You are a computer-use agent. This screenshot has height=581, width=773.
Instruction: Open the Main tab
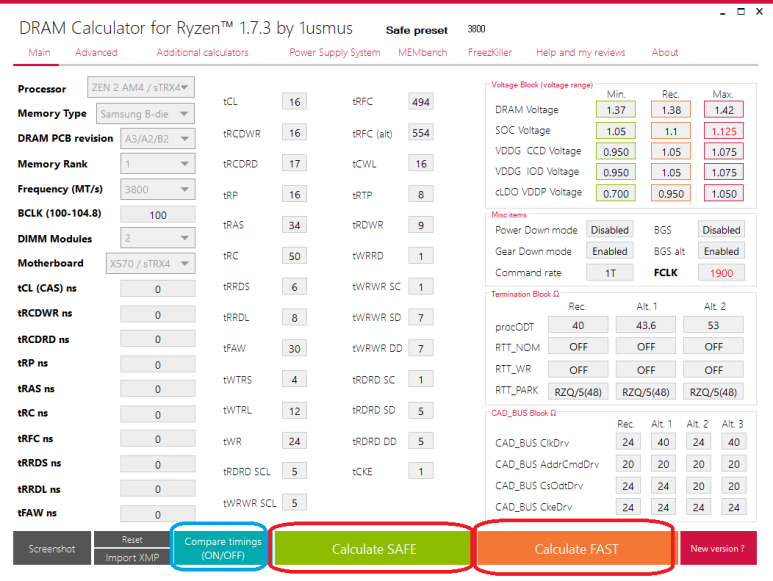[x=39, y=52]
